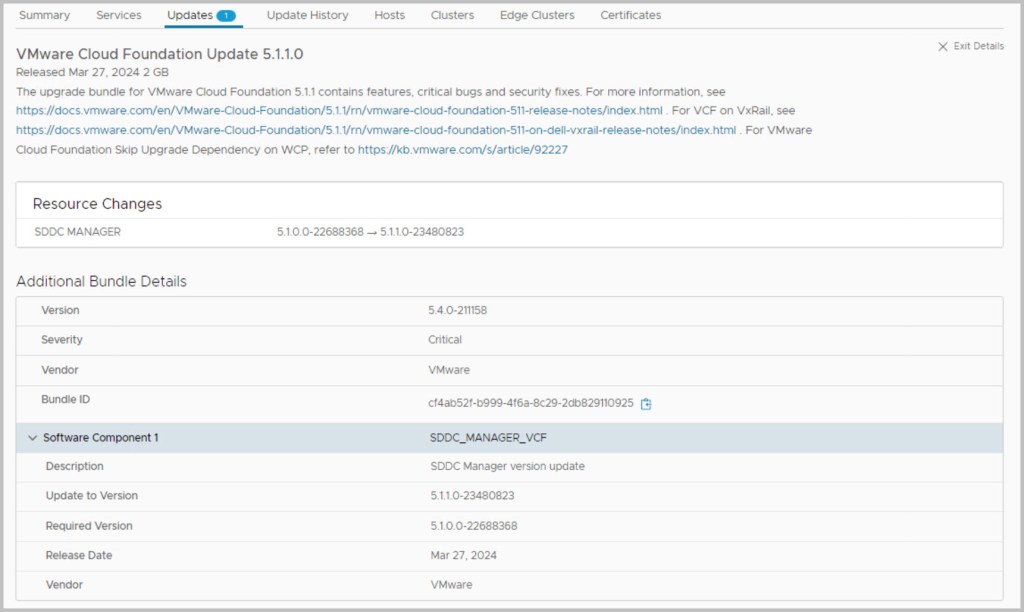Open the Hosts tab
This screenshot has height=612, width=1024.
tap(389, 15)
